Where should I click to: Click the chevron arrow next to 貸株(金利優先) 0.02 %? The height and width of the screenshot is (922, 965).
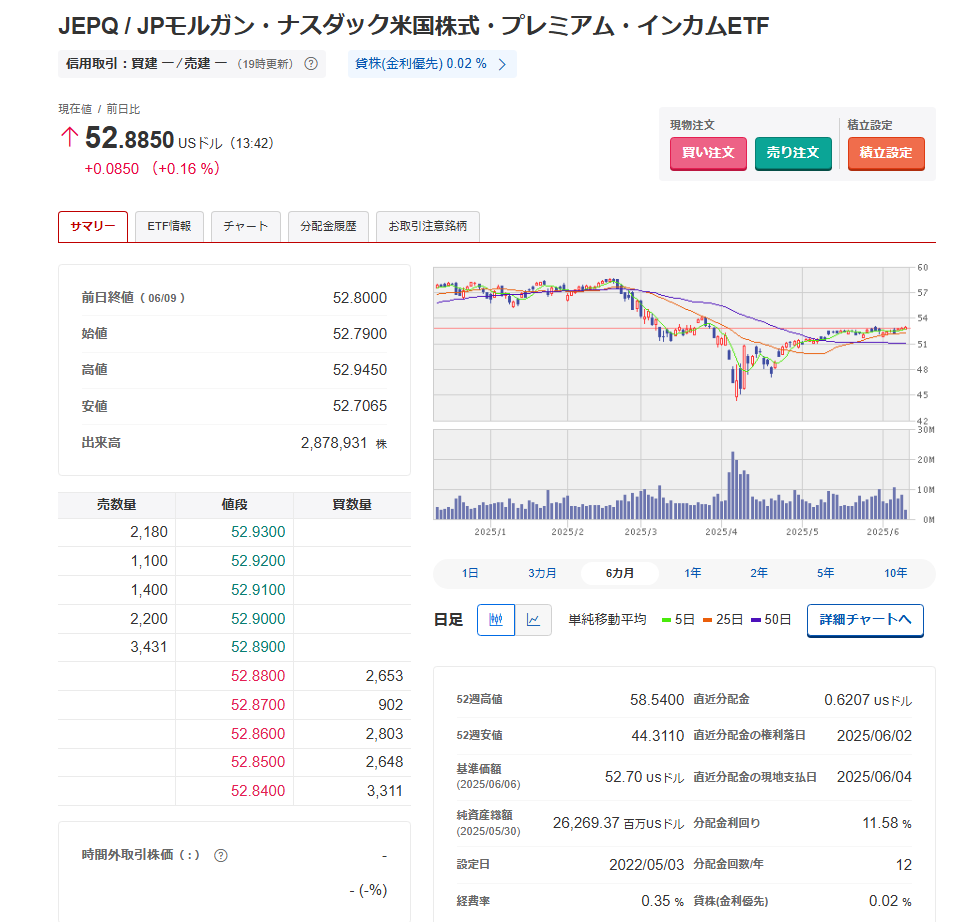(x=502, y=64)
